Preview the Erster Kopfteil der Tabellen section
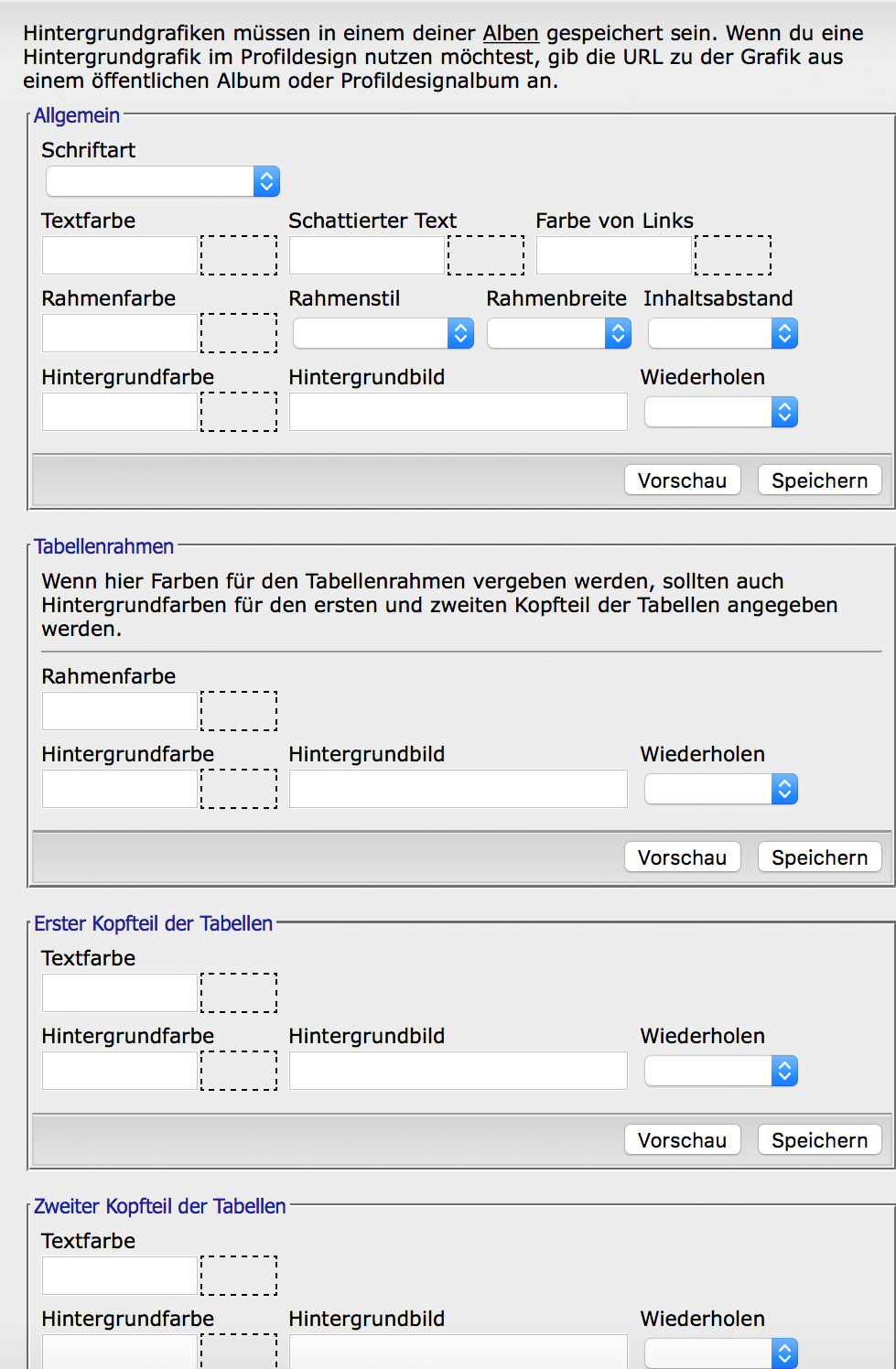896x1369 pixels. point(682,1140)
